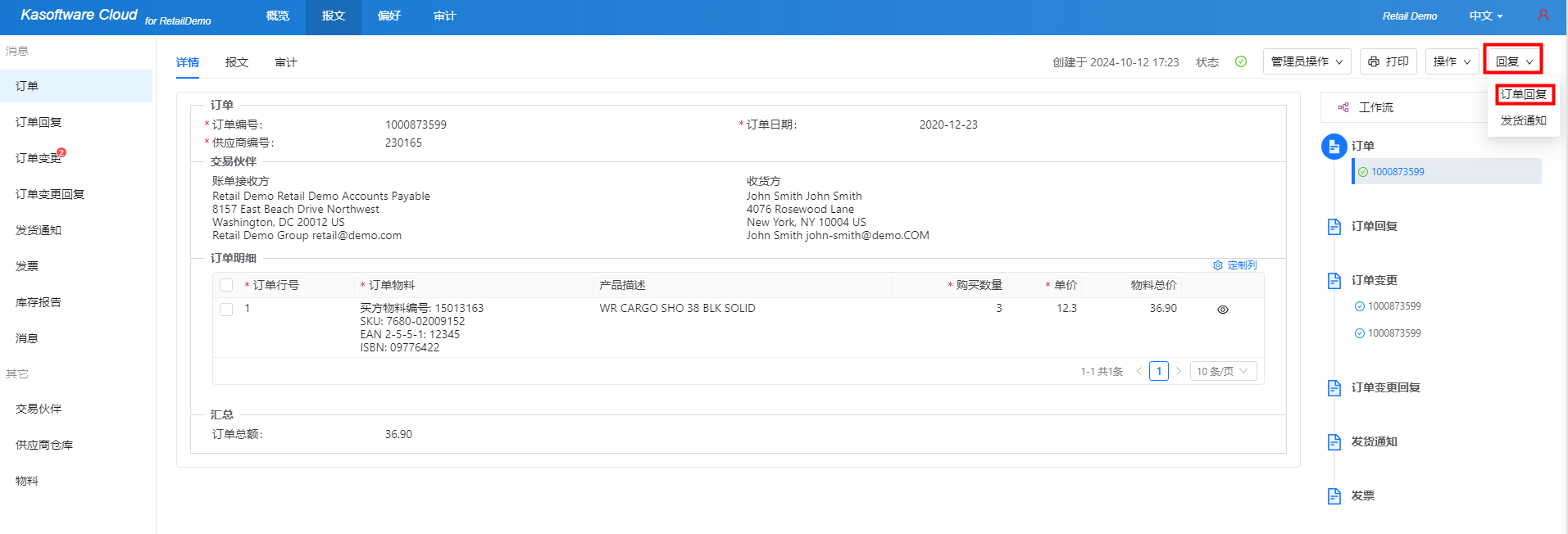Click the 发票 document icon in workflow
The image size is (1568, 534).
pyautogui.click(x=1334, y=496)
